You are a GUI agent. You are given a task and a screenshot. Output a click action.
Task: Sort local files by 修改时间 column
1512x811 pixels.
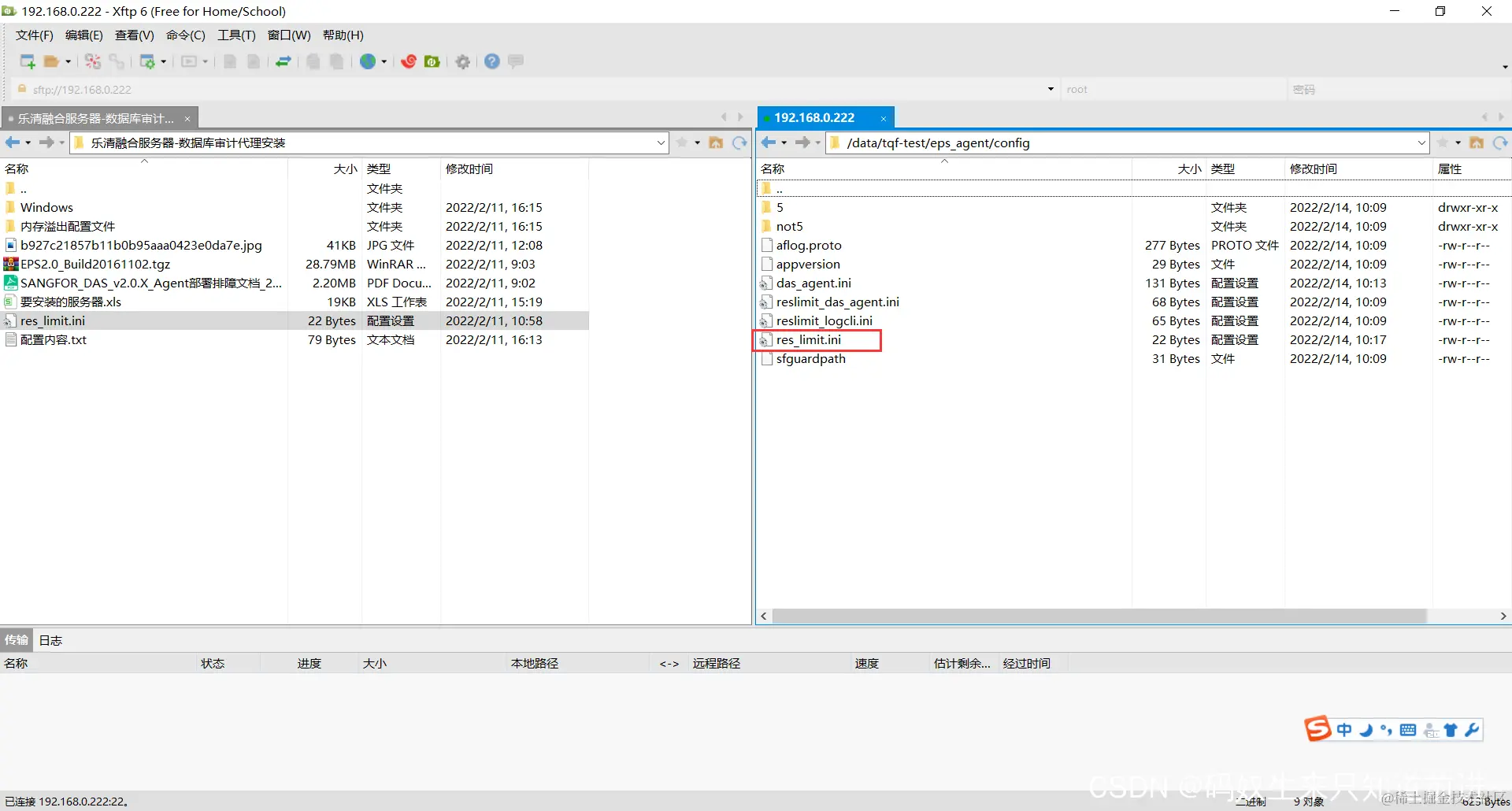pyautogui.click(x=513, y=168)
